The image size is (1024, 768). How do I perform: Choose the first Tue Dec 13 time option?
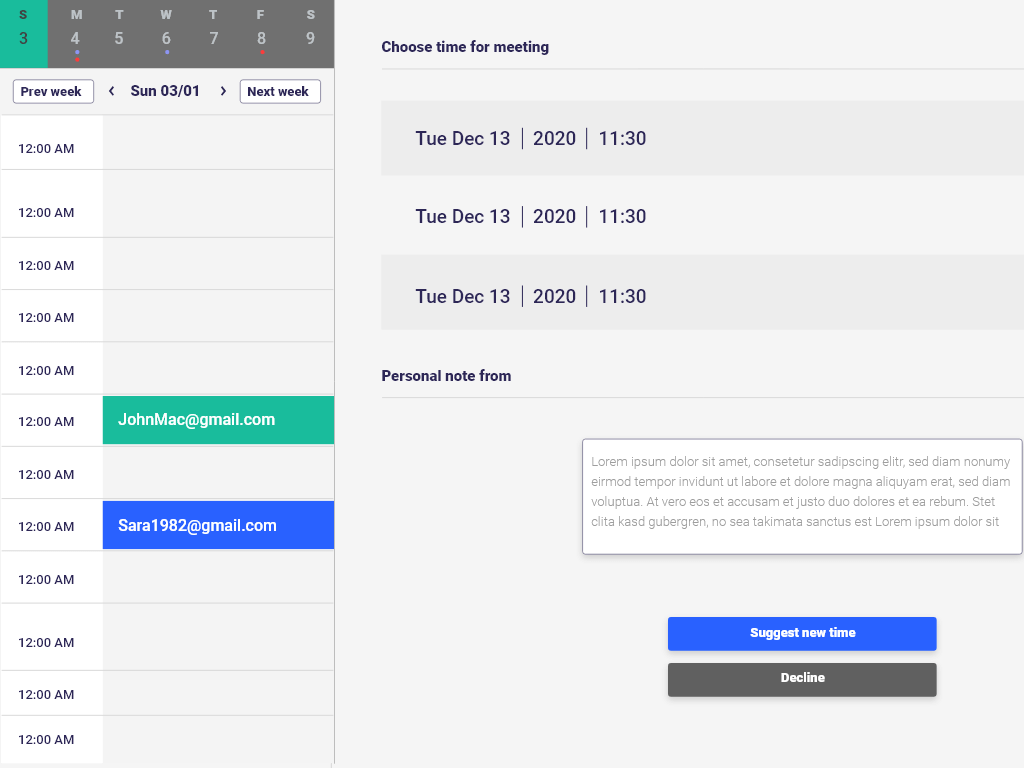tap(702, 138)
